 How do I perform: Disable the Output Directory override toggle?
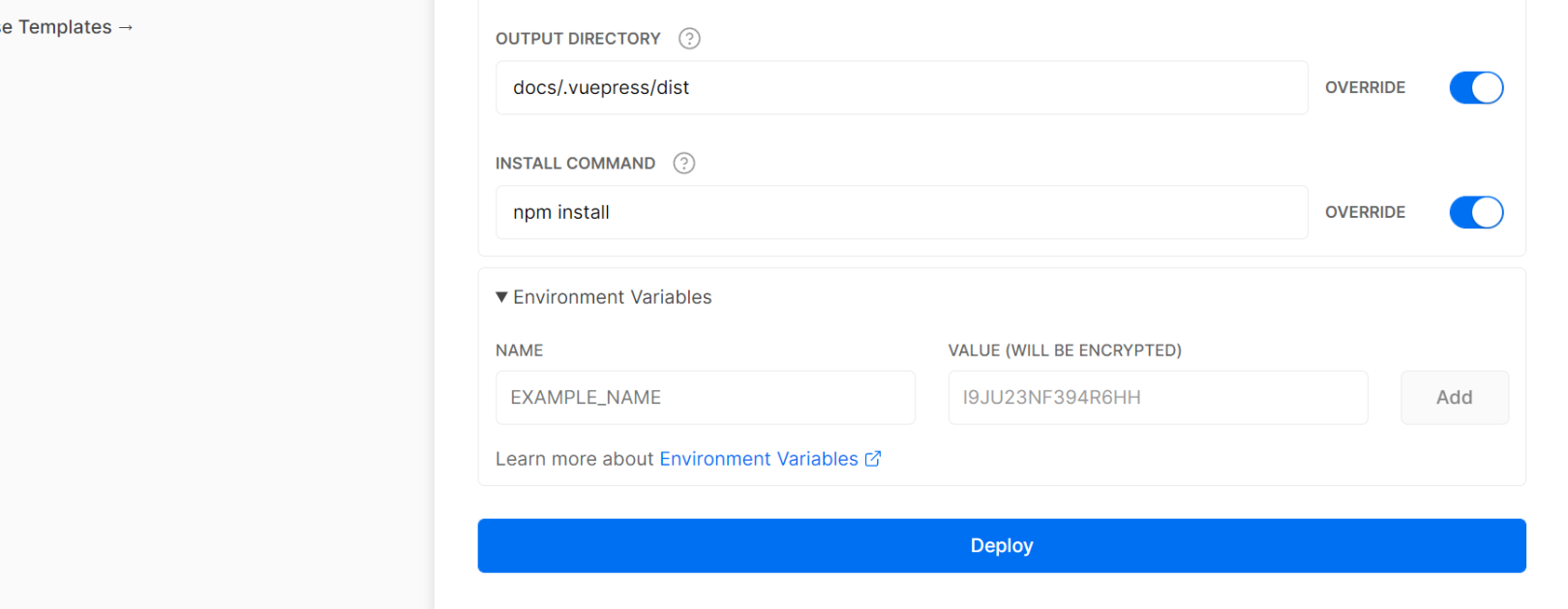point(1475,88)
